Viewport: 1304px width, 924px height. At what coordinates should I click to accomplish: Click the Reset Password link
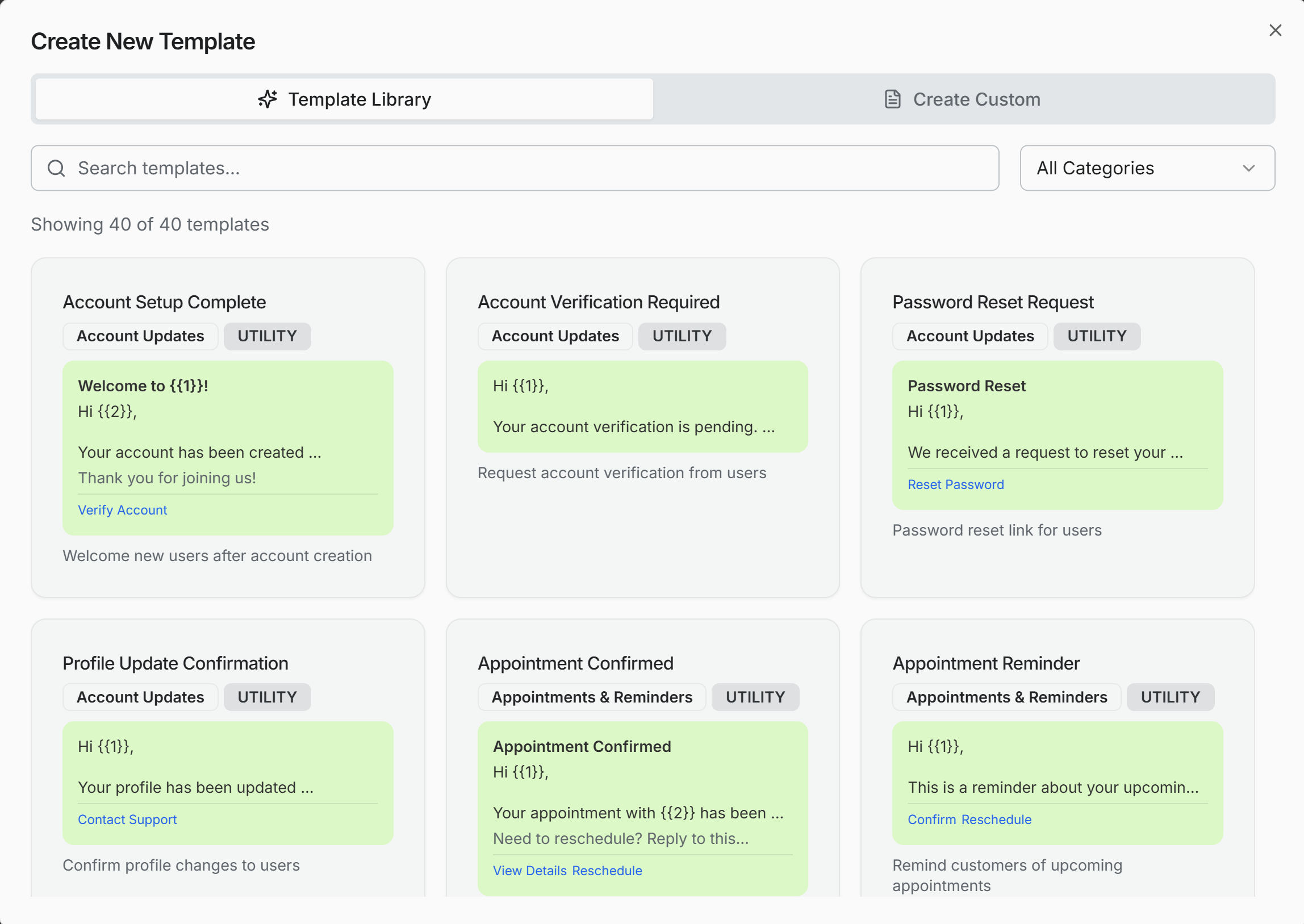click(955, 484)
